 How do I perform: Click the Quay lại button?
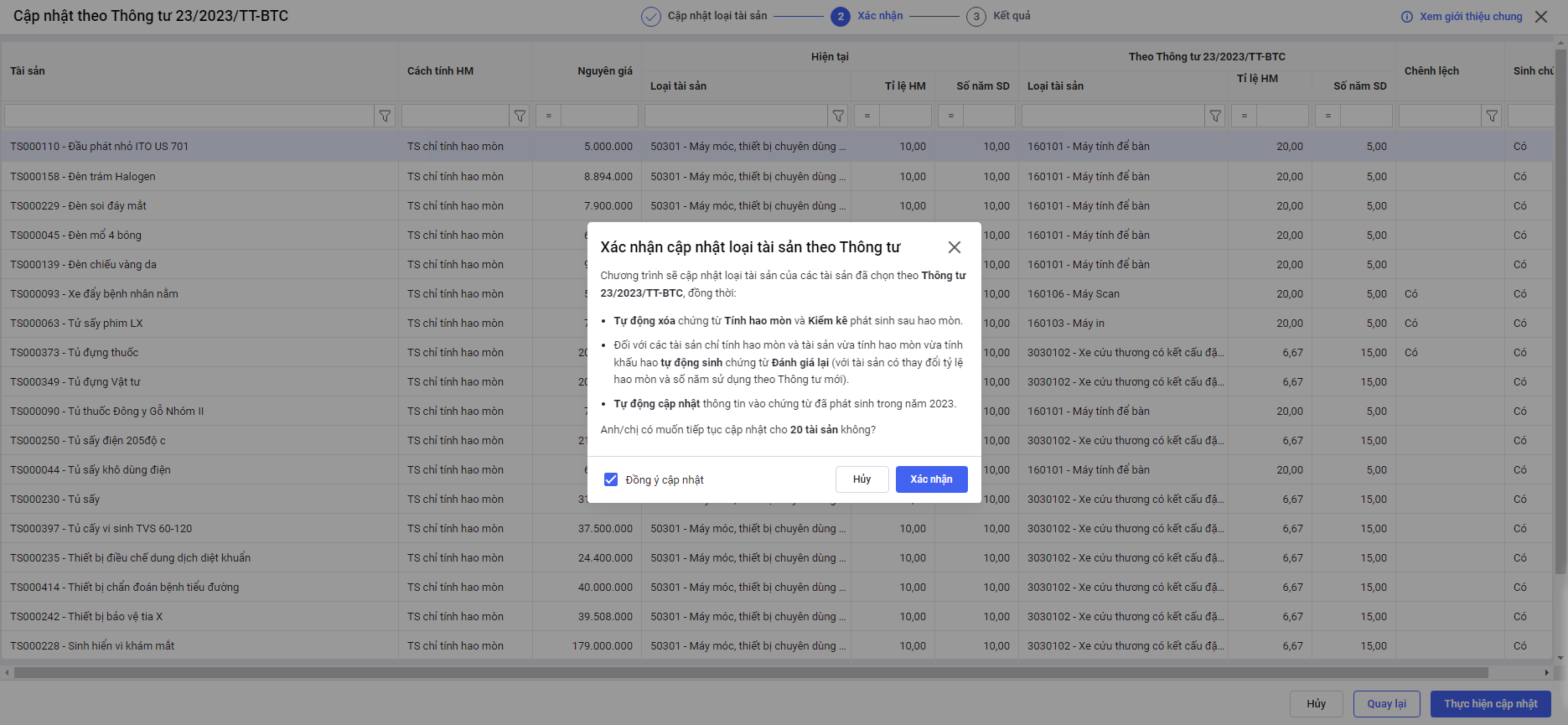pos(1386,704)
